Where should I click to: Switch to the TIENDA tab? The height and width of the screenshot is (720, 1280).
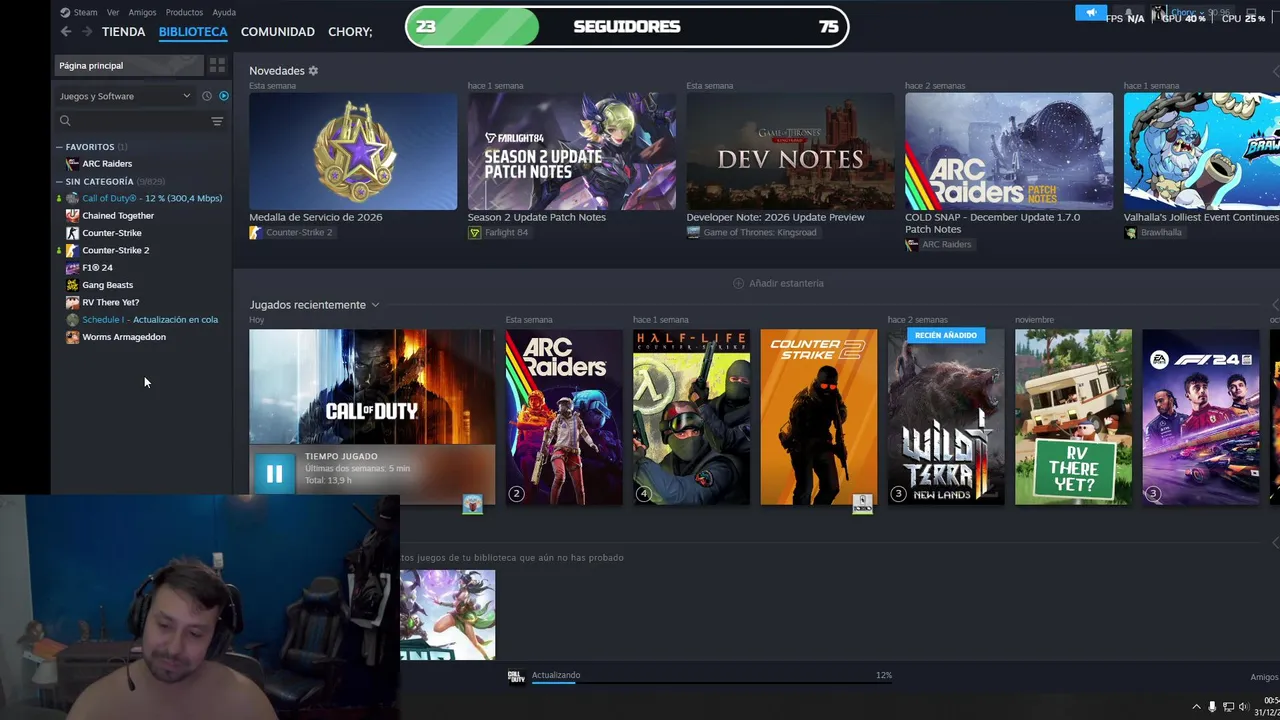tap(124, 32)
